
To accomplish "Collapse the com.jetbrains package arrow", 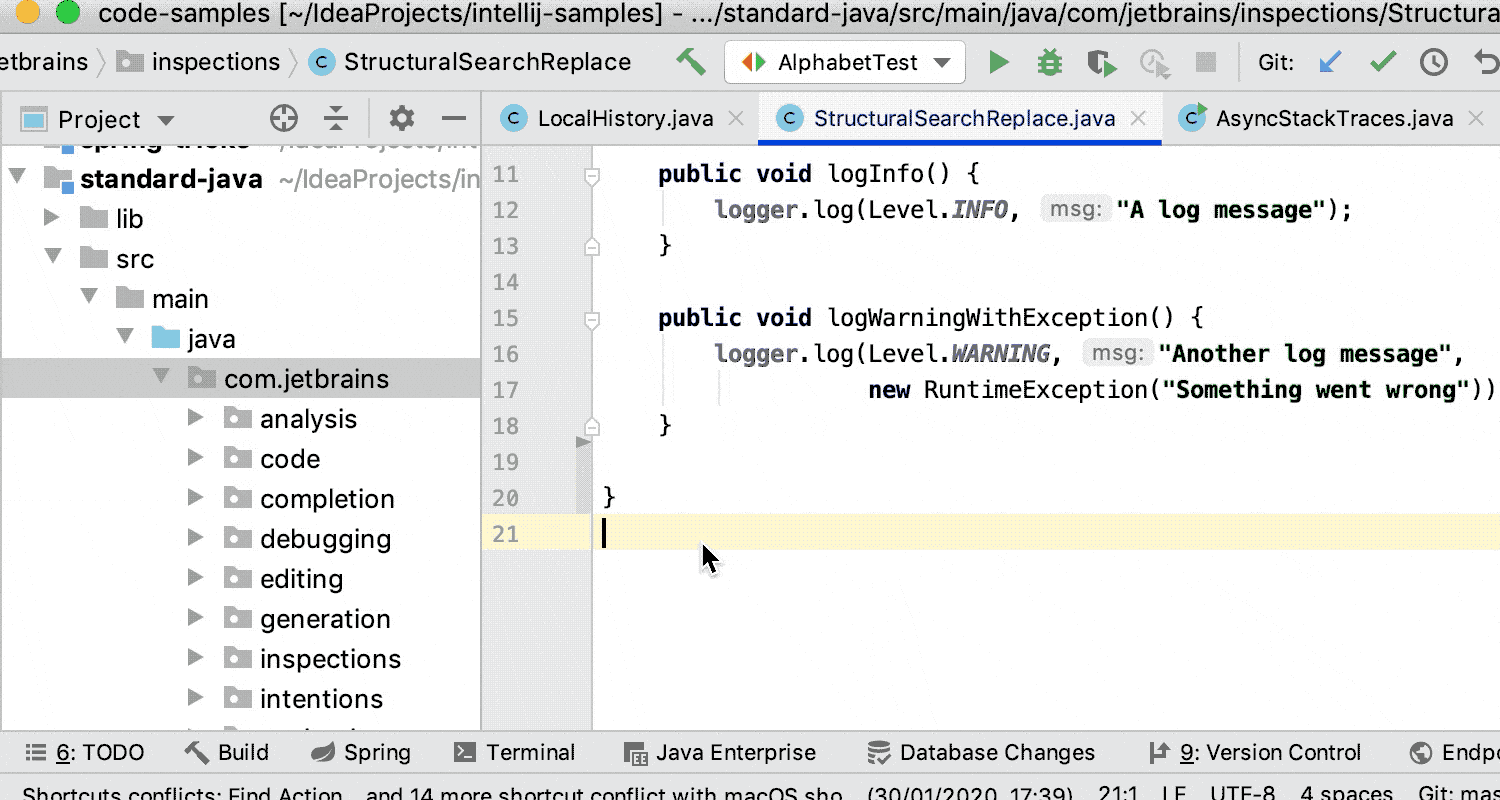I will click(161, 378).
